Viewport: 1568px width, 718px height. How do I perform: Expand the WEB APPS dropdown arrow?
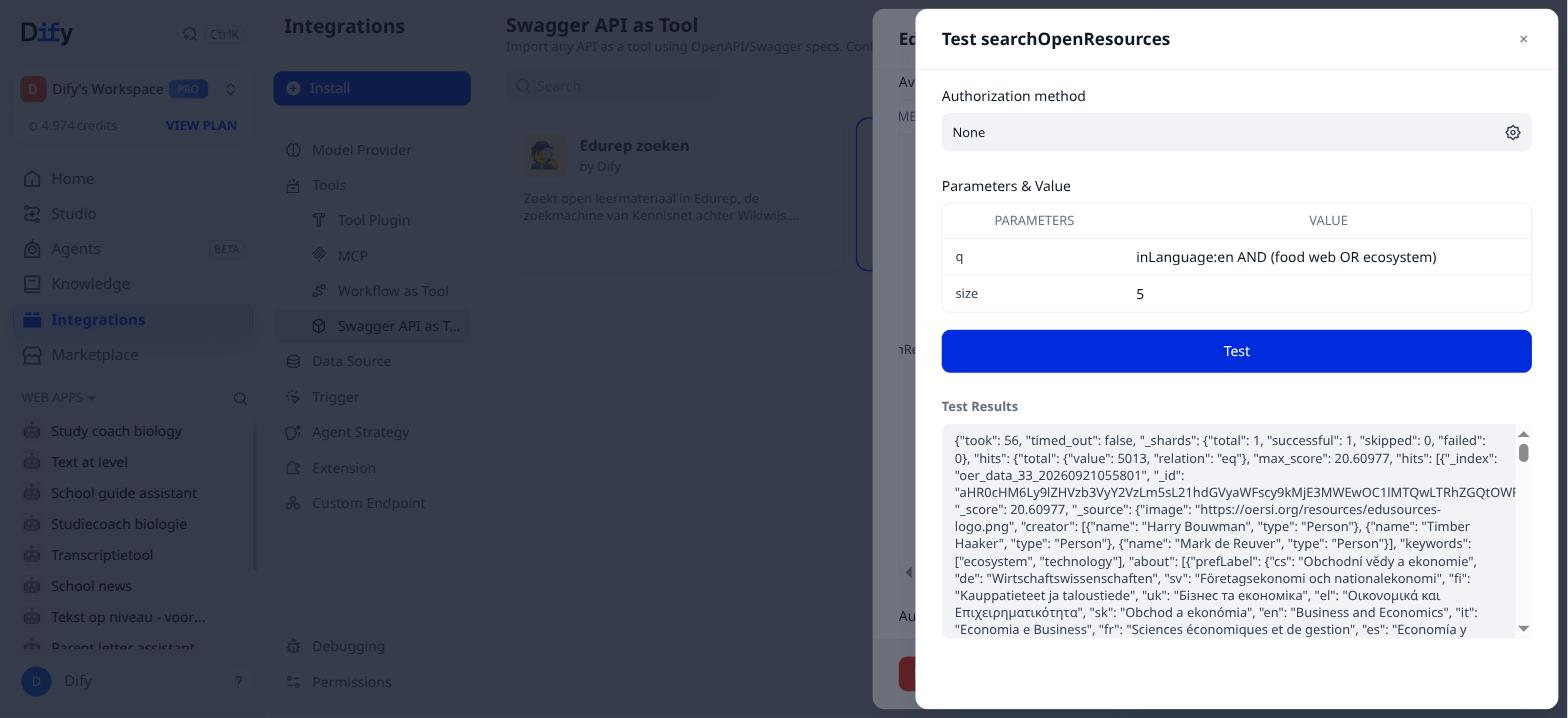click(92, 398)
